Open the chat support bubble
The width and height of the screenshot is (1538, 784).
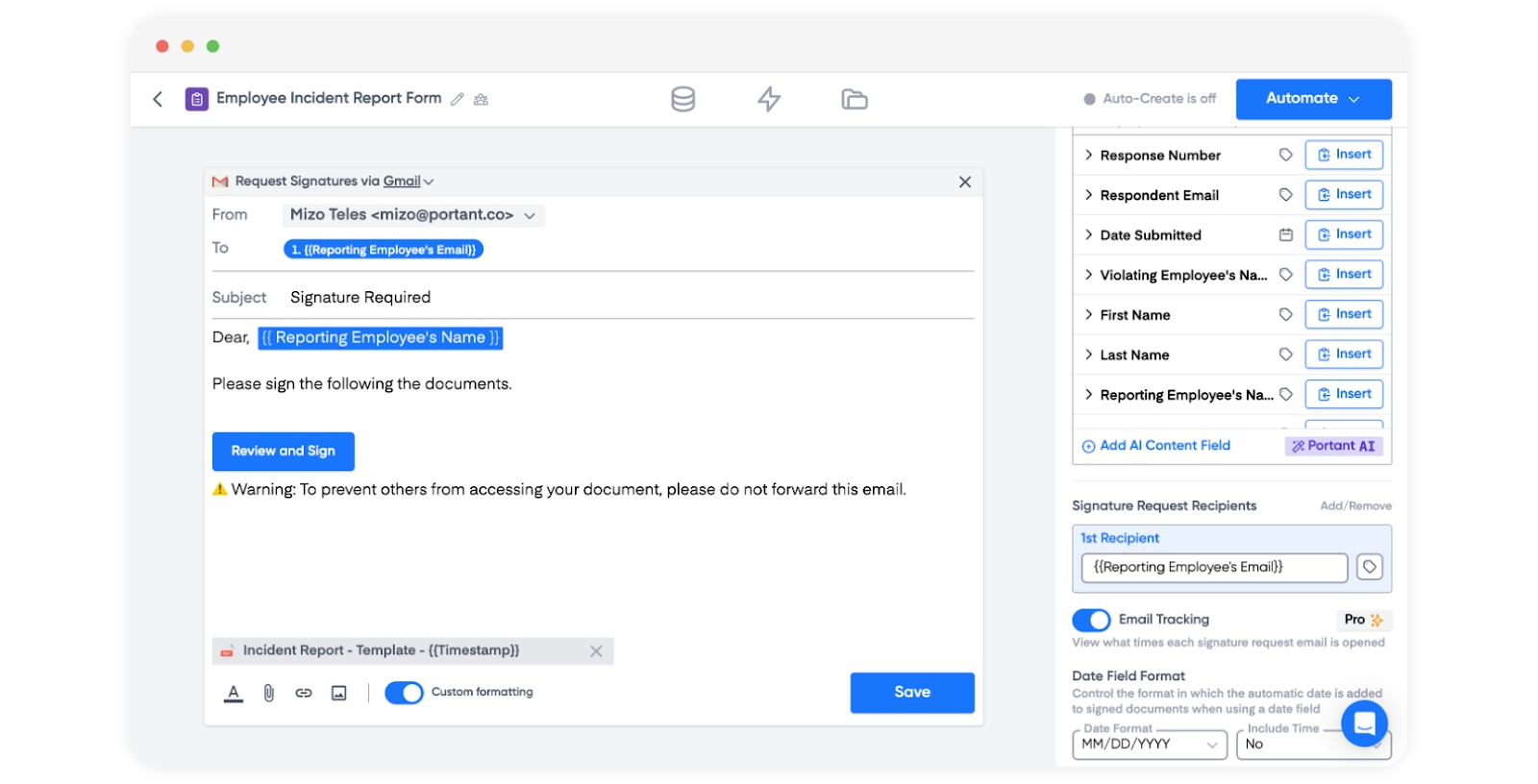click(x=1363, y=723)
